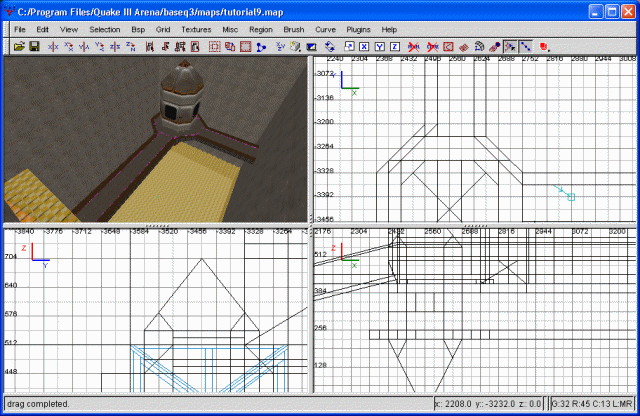The image size is (640, 416).
Task: Rotate selection around the Y axis
Action: (x=100, y=47)
